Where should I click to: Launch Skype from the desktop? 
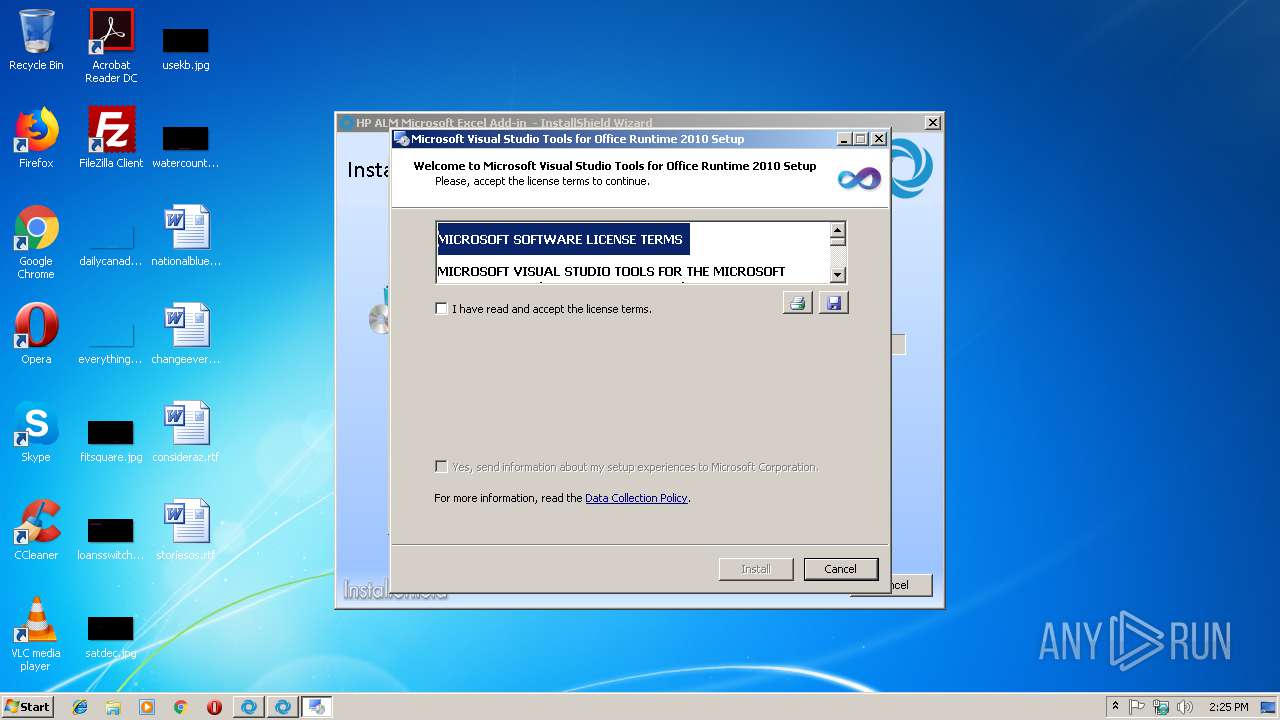coord(36,433)
